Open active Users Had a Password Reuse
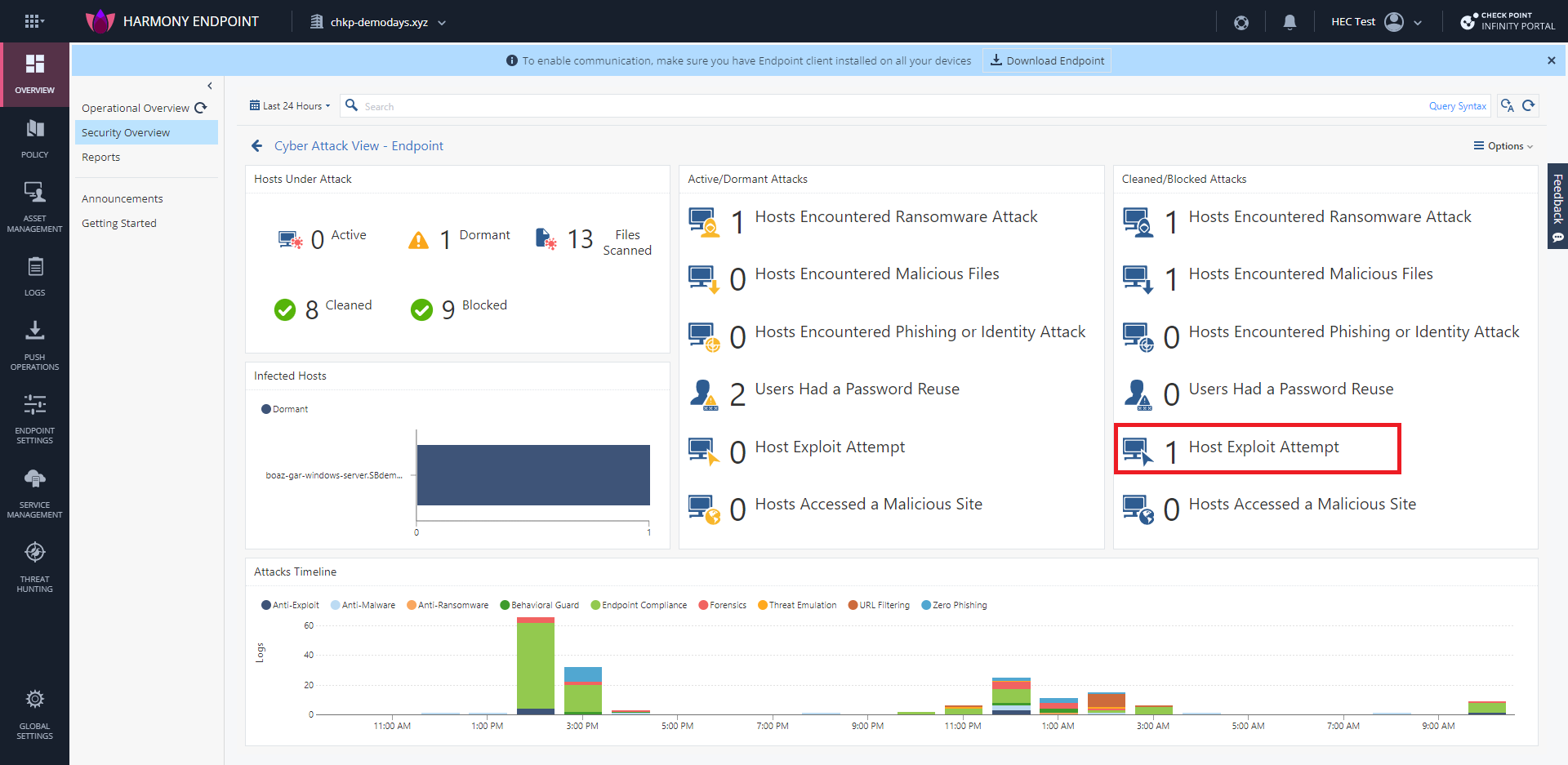The width and height of the screenshot is (1568, 765). [x=824, y=393]
